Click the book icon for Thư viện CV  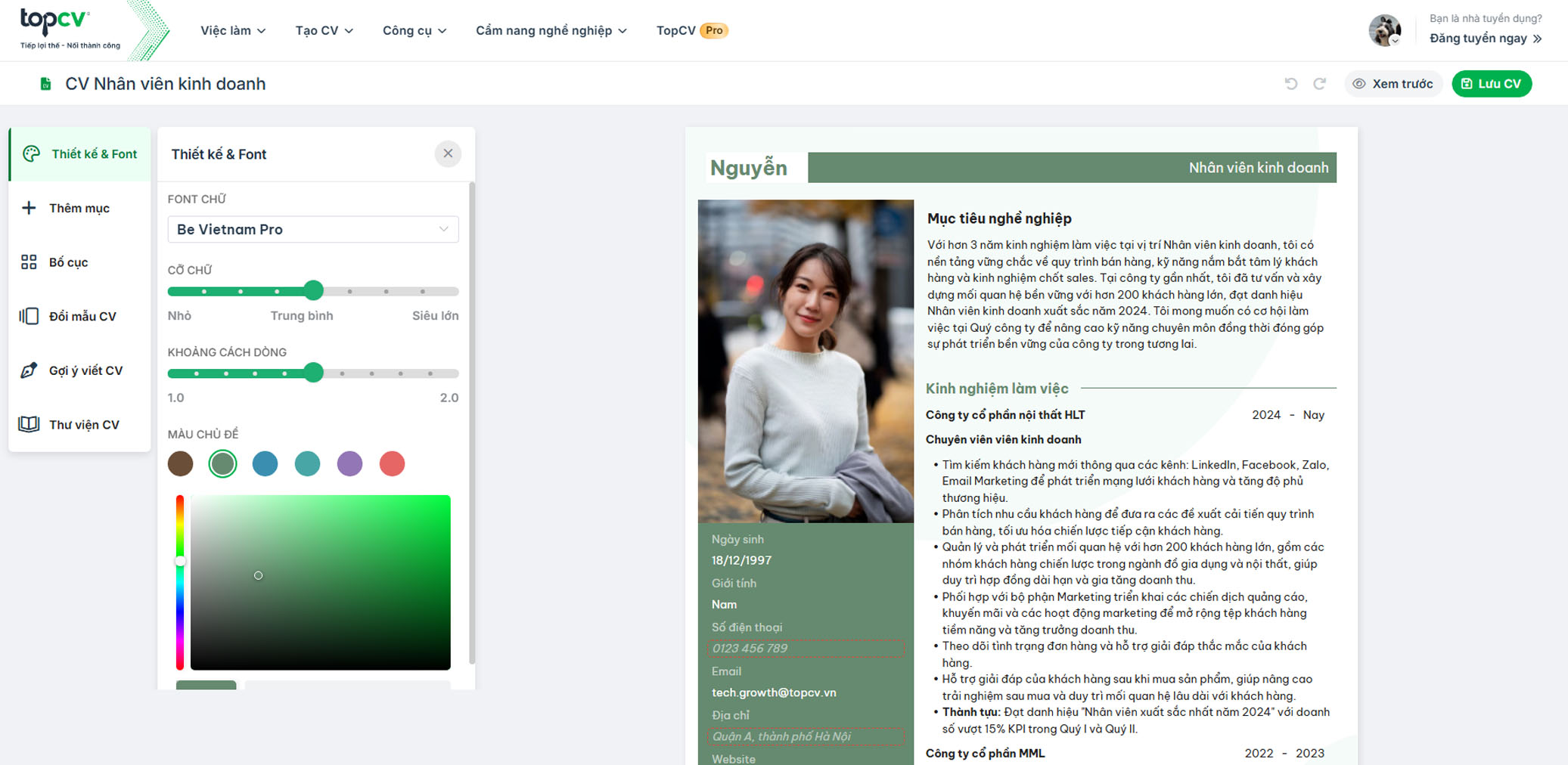pos(29,424)
